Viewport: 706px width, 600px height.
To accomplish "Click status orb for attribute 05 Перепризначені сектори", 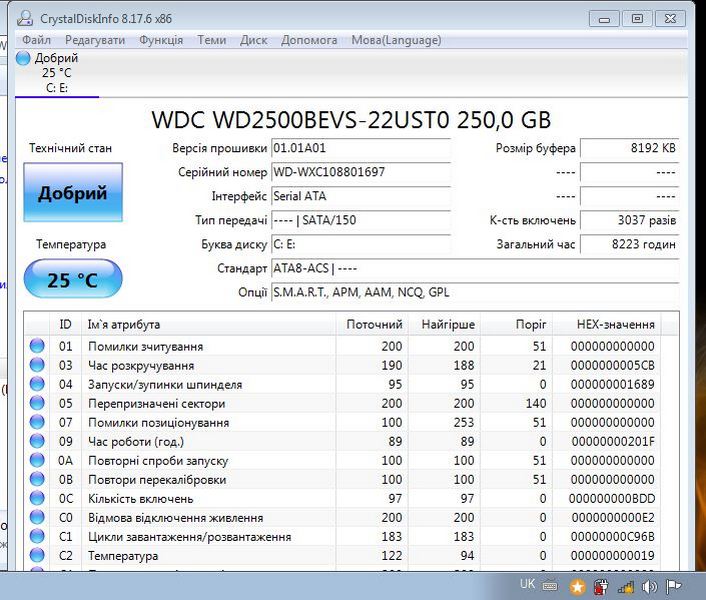I will click(37, 403).
